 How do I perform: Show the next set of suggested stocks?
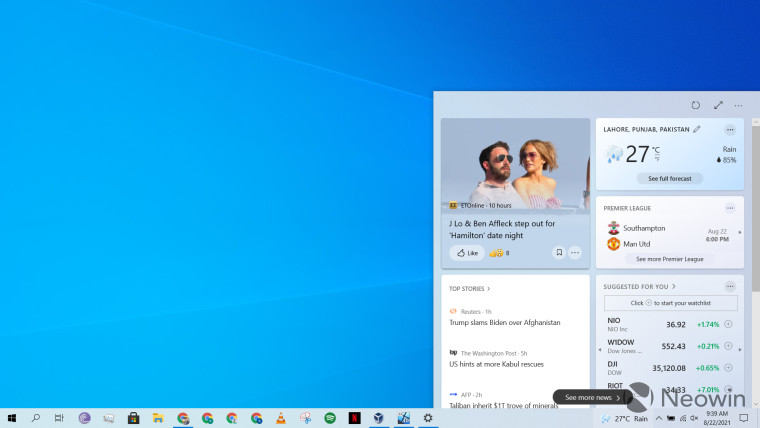pos(740,349)
